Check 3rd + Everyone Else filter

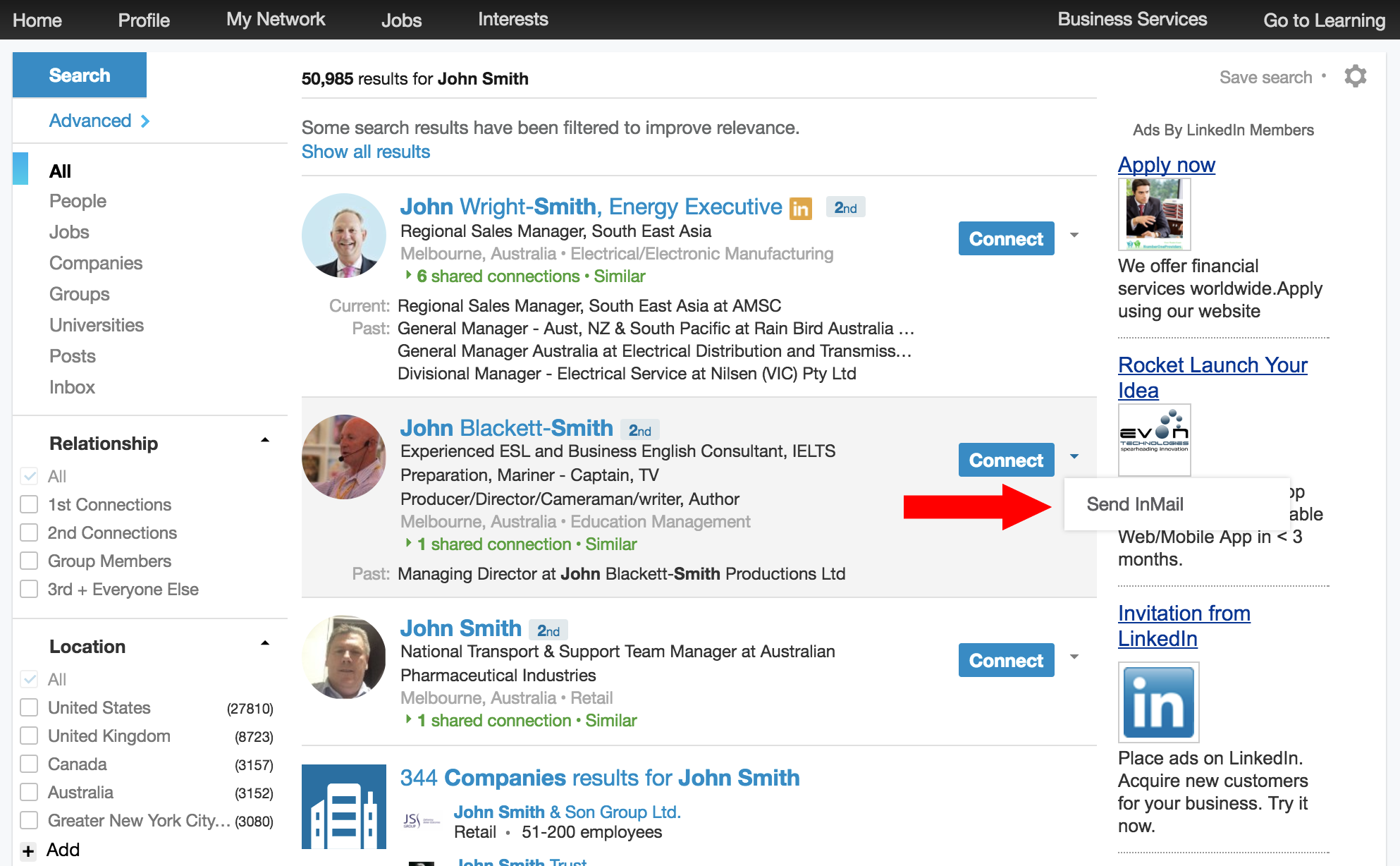(29, 589)
